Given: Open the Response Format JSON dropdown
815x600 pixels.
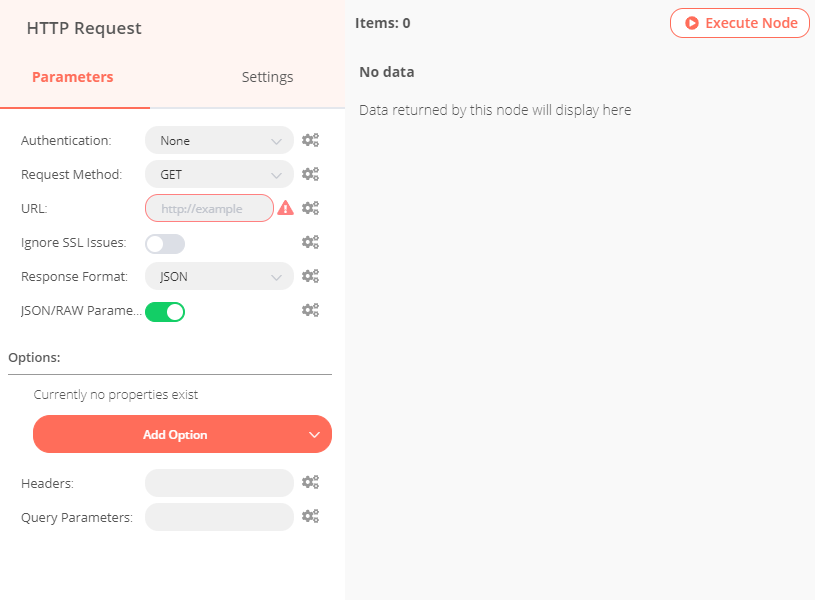Looking at the screenshot, I should pos(219,276).
